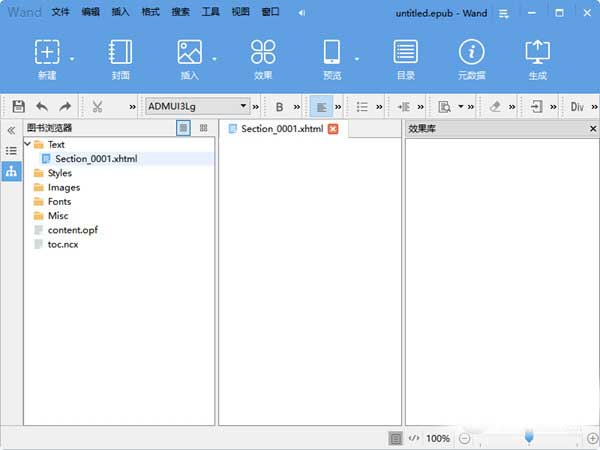Image resolution: width=600 pixels, height=450 pixels.
Task: Open the 目录 table of contents icon
Action: (x=405, y=58)
